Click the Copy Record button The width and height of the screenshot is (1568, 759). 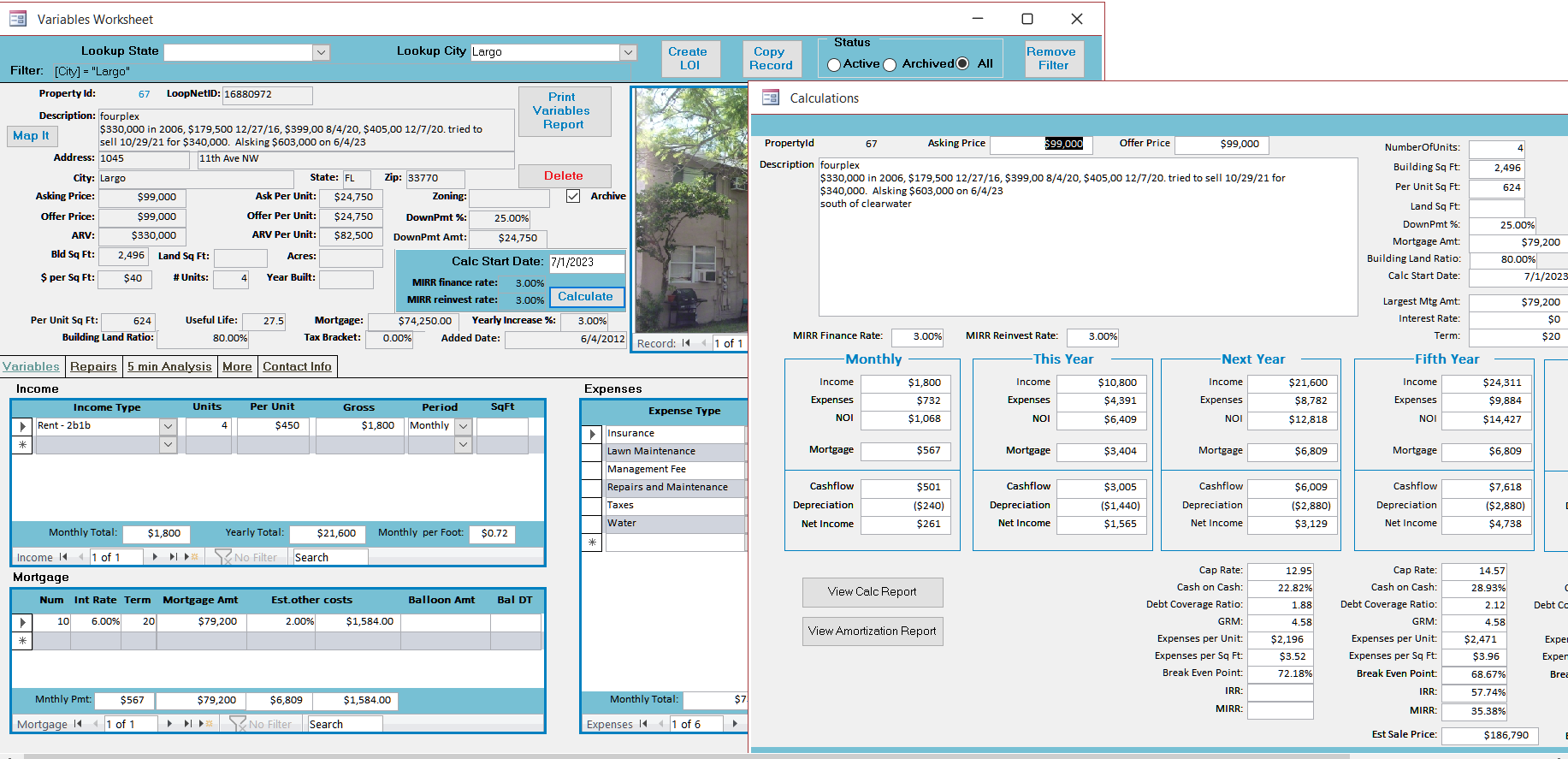point(771,58)
